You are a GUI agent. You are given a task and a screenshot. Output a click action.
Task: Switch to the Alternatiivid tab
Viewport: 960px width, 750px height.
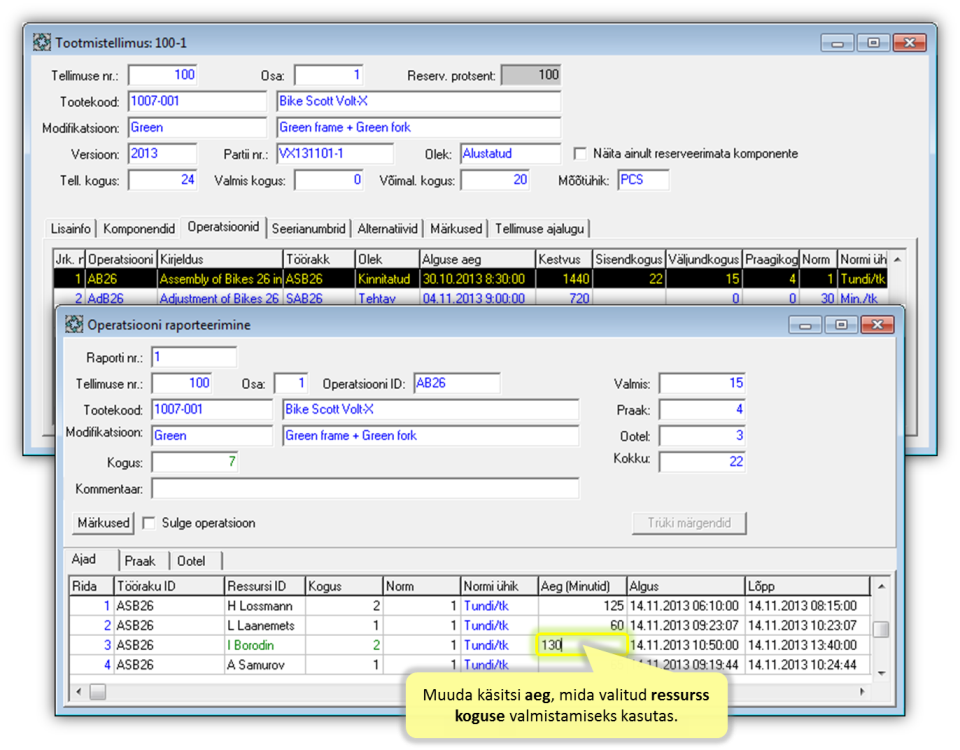pyautogui.click(x=387, y=228)
